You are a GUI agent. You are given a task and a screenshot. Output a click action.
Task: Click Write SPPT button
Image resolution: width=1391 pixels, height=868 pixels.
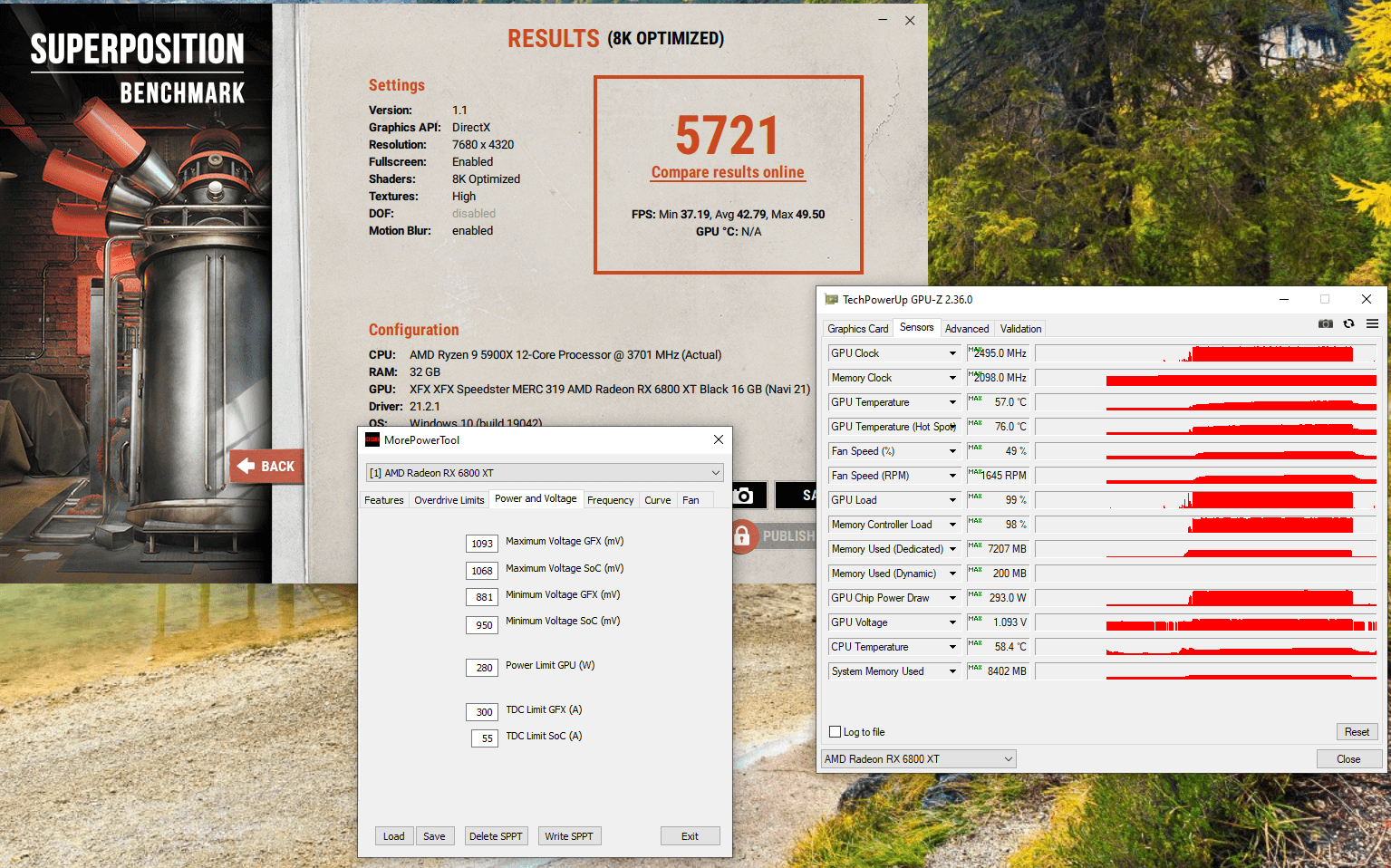(569, 836)
